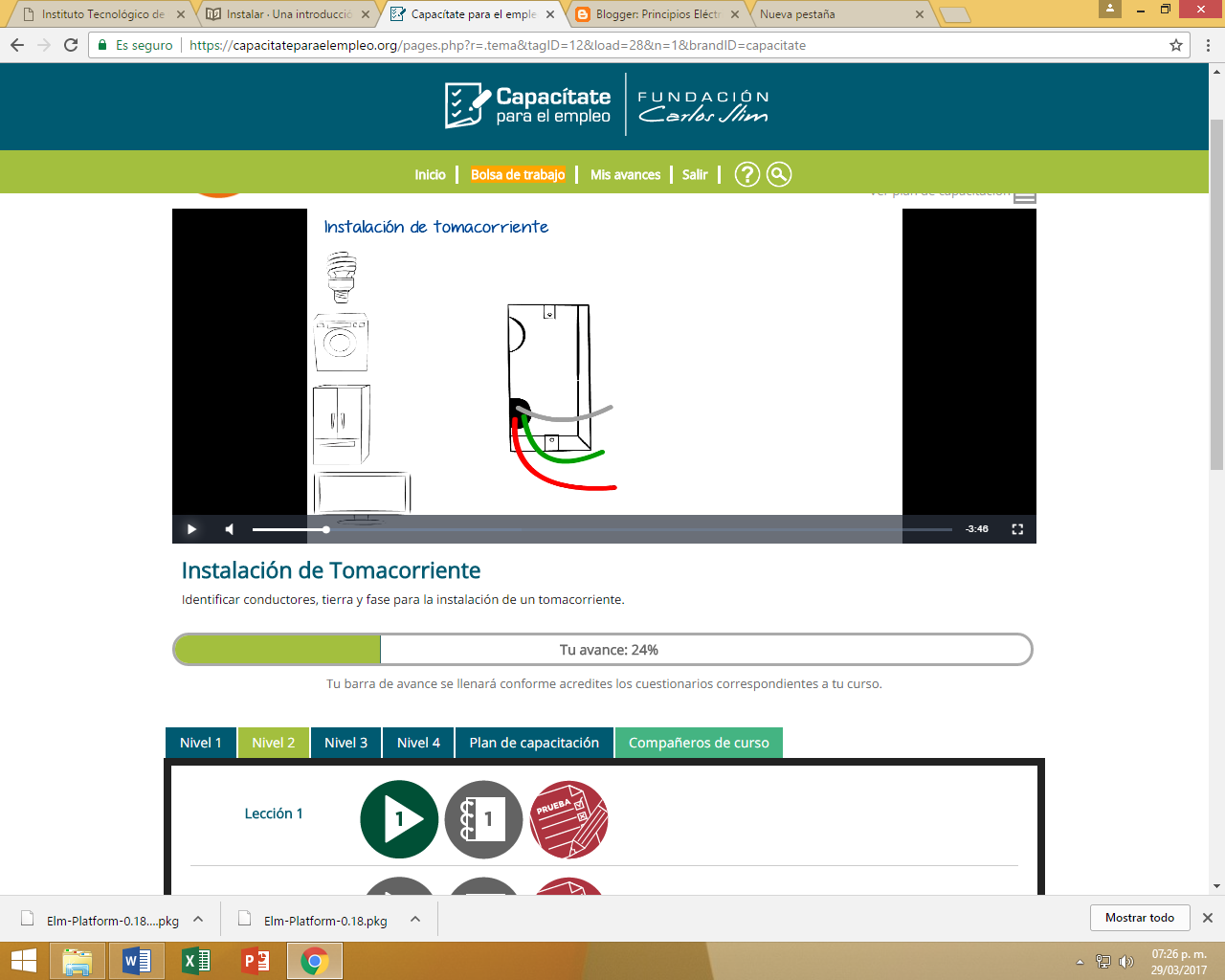Image resolution: width=1225 pixels, height=980 pixels.
Task: Open Lección 1 notebook material icon
Action: coord(484,819)
